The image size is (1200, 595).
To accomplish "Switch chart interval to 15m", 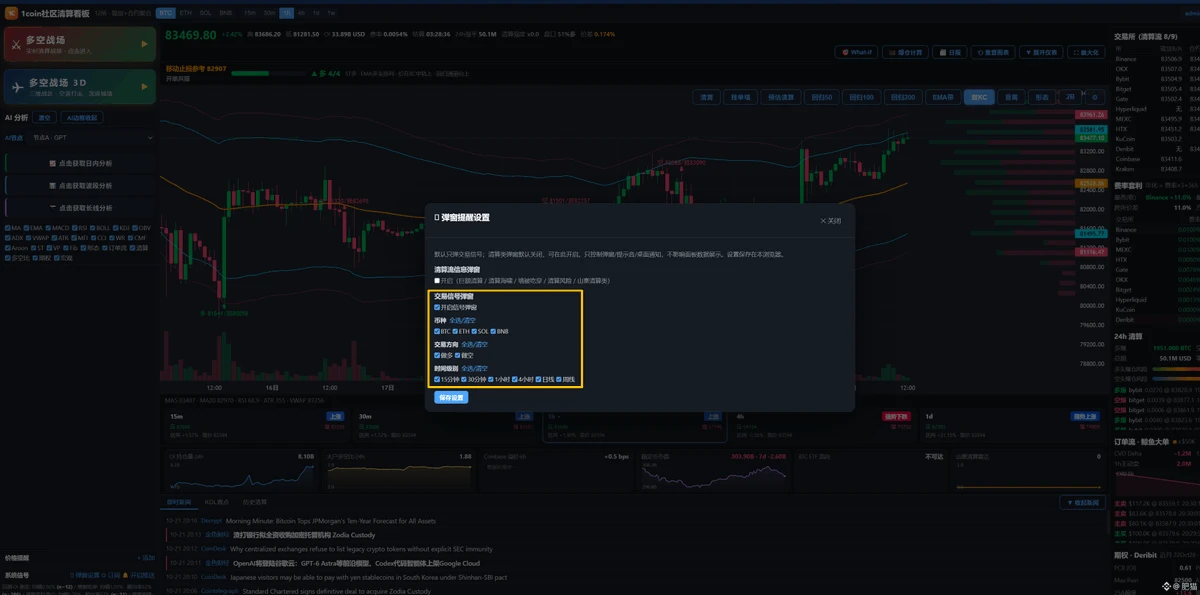I will pyautogui.click(x=250, y=13).
